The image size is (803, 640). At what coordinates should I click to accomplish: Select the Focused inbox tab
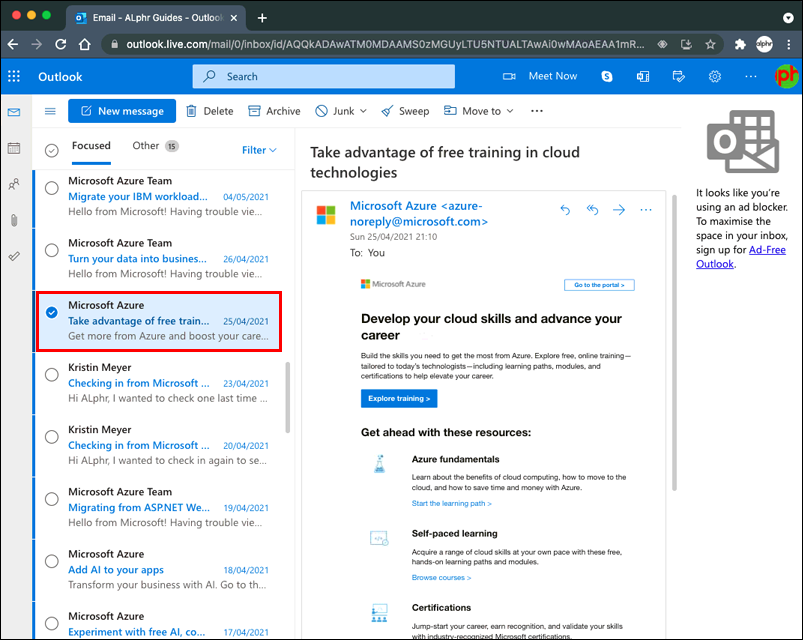pos(91,146)
